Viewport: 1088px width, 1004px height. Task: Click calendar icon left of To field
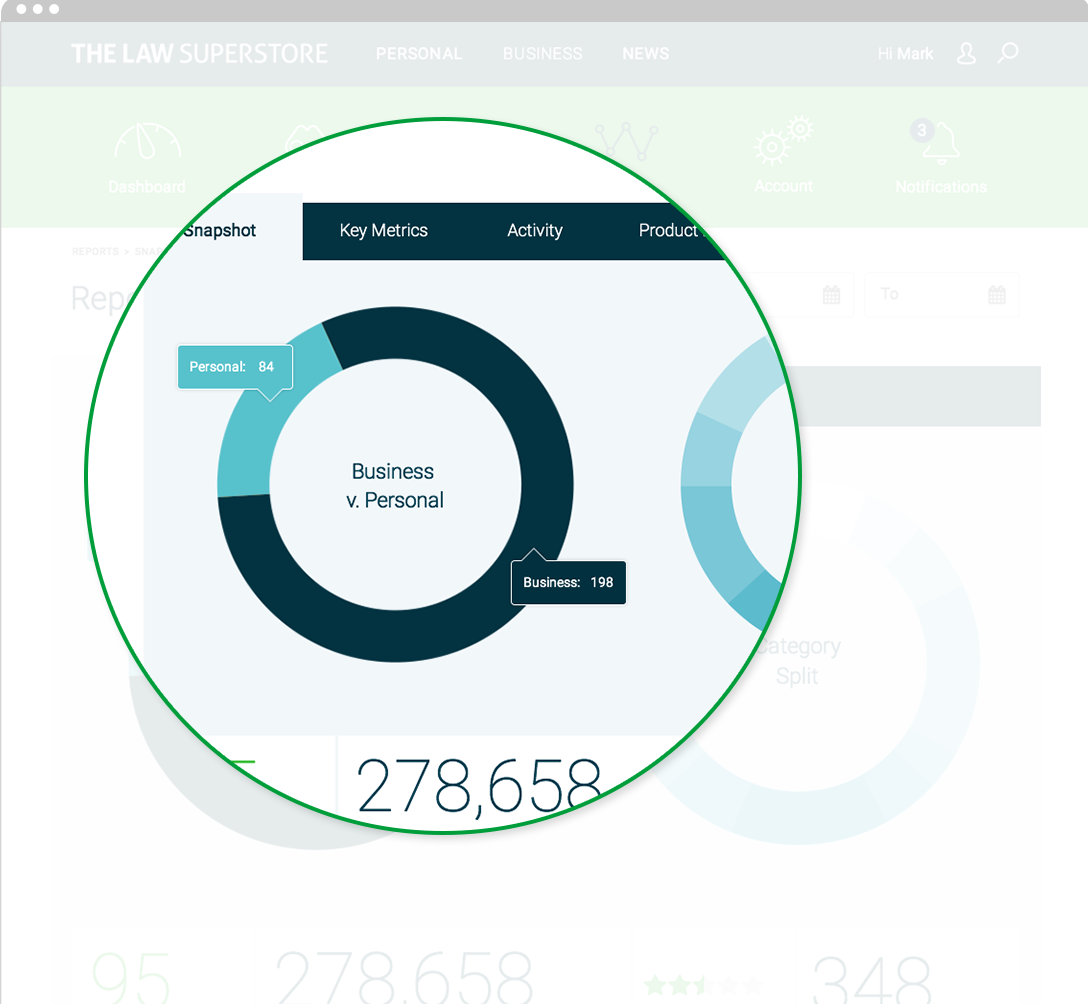point(831,295)
